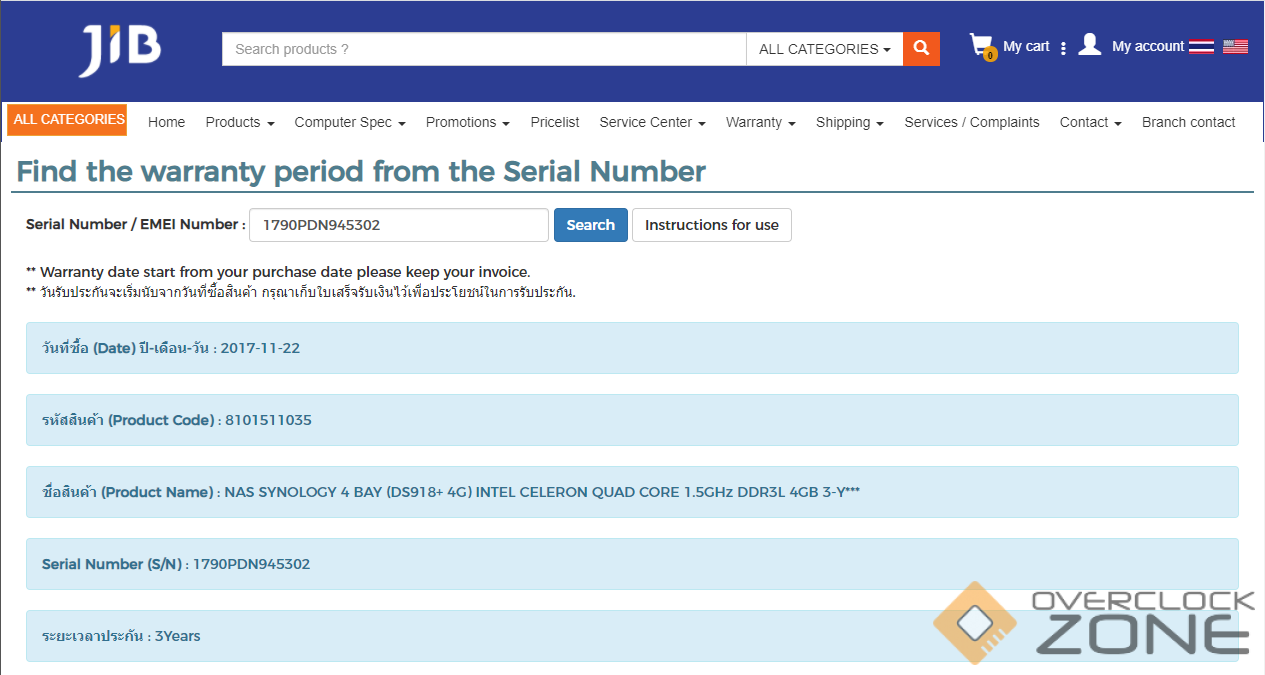Expand the Shipping menu

coord(850,122)
